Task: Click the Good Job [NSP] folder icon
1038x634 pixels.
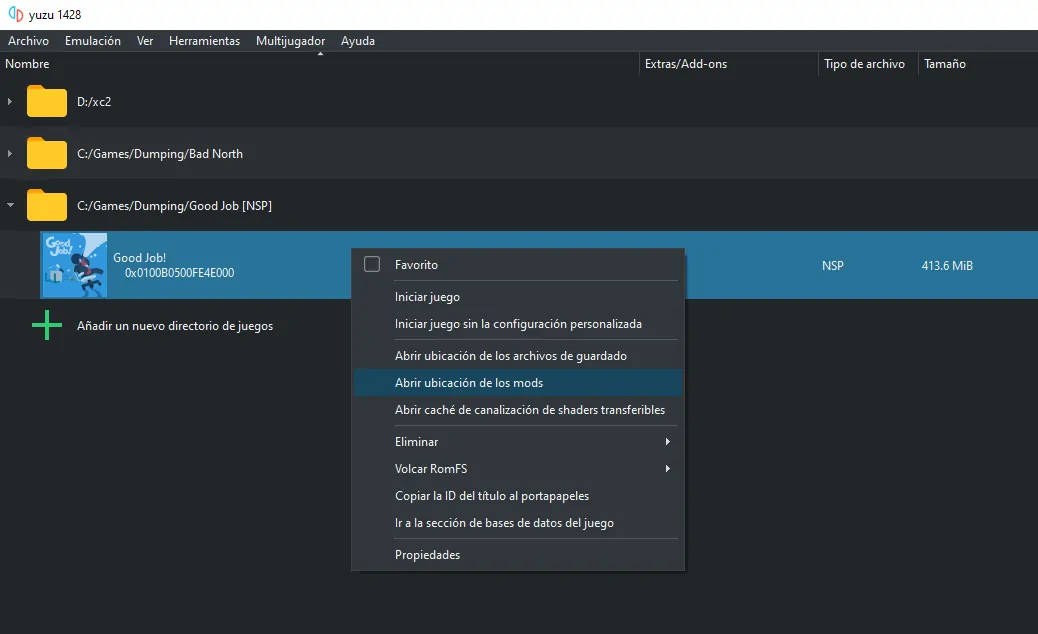Action: pos(47,206)
